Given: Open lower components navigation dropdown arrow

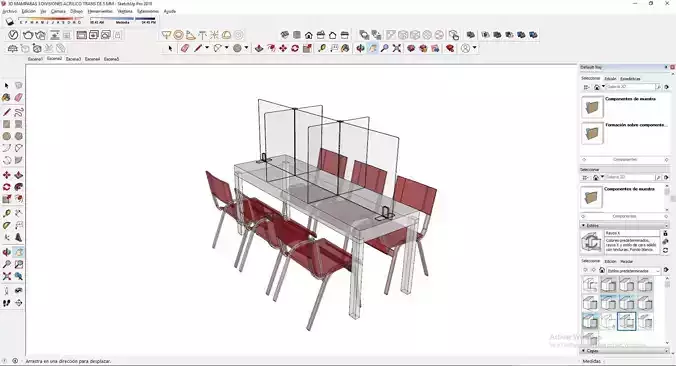Looking at the screenshot, I should (603, 177).
